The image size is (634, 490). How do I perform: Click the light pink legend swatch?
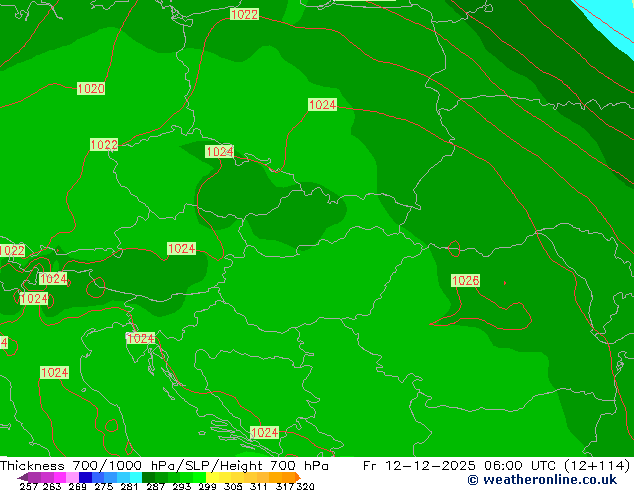click(72, 477)
